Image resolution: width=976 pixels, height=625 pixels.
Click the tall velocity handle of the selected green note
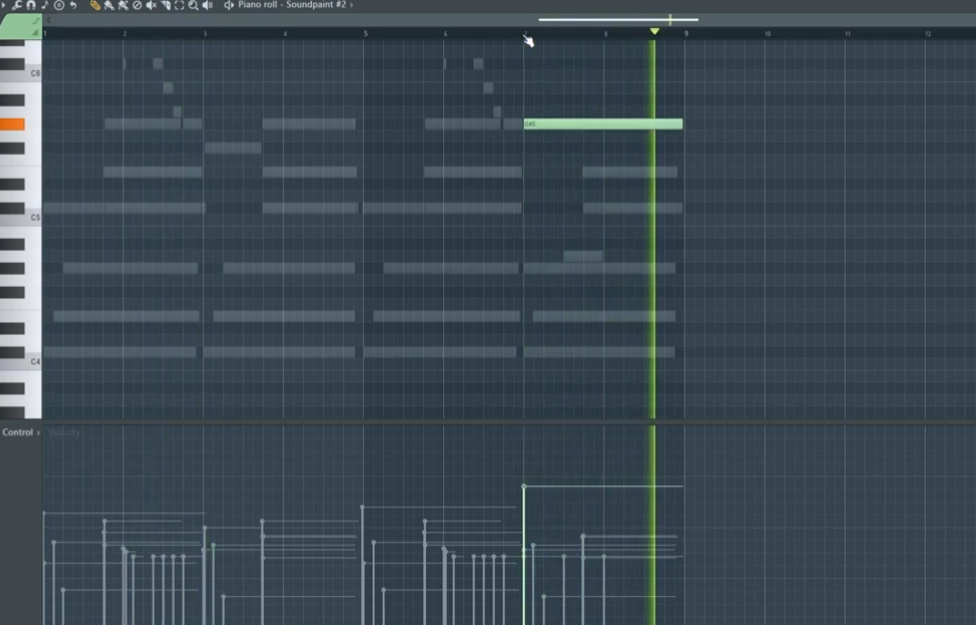(x=523, y=486)
